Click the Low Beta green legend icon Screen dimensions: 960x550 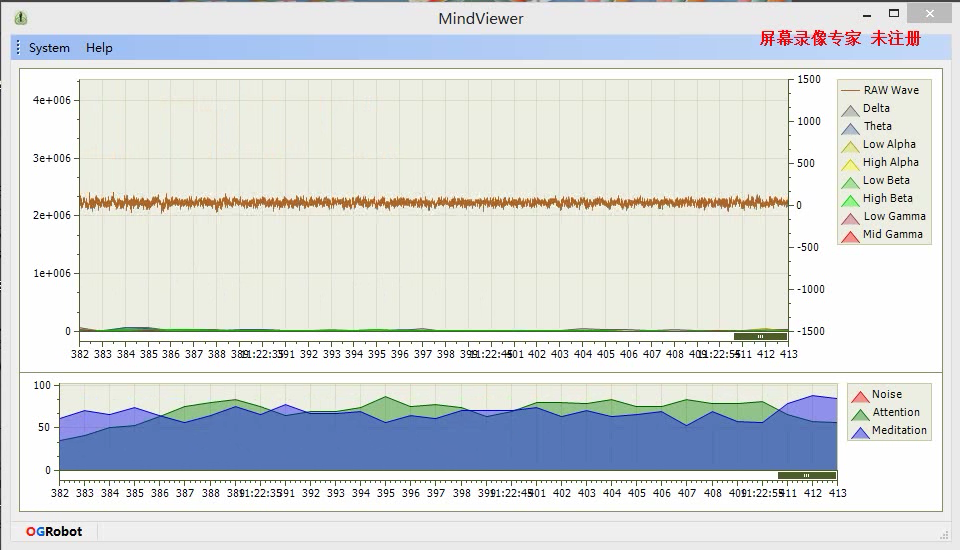point(850,183)
